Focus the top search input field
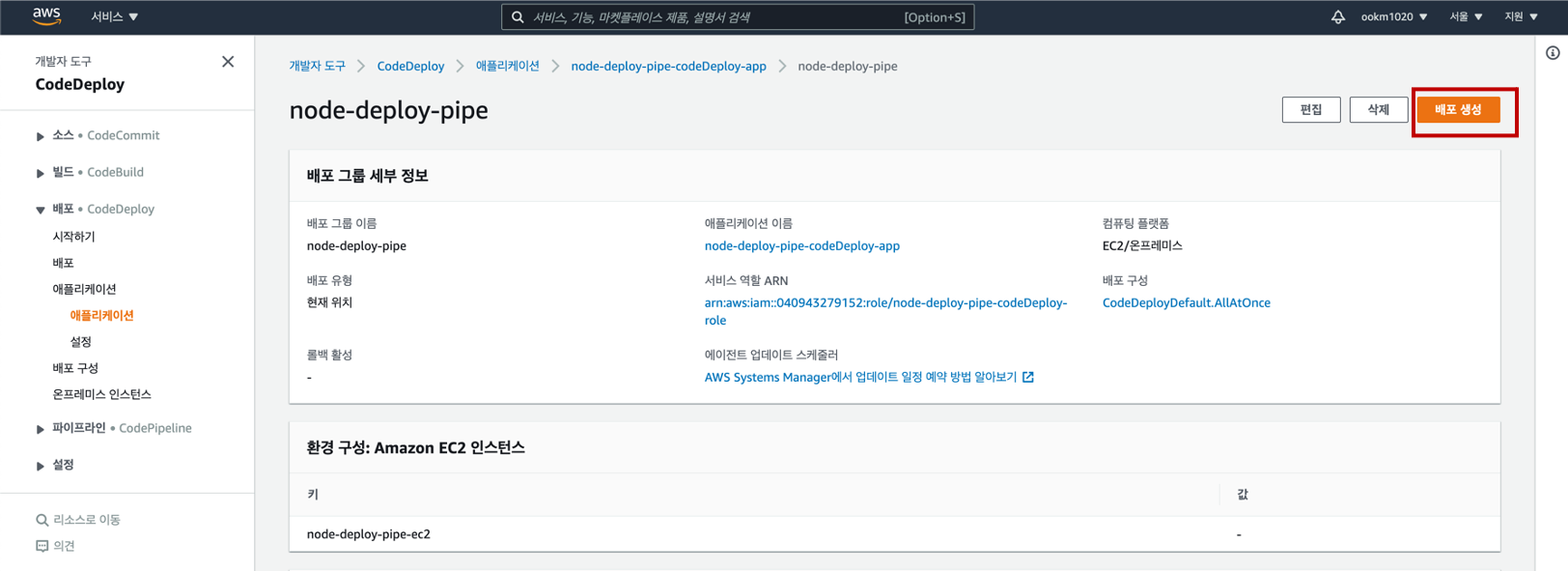 pos(738,17)
